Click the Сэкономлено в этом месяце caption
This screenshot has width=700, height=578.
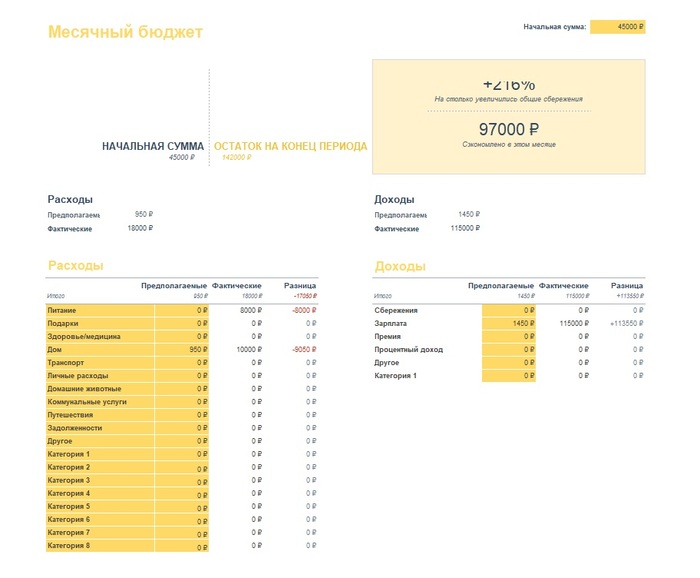(509, 145)
